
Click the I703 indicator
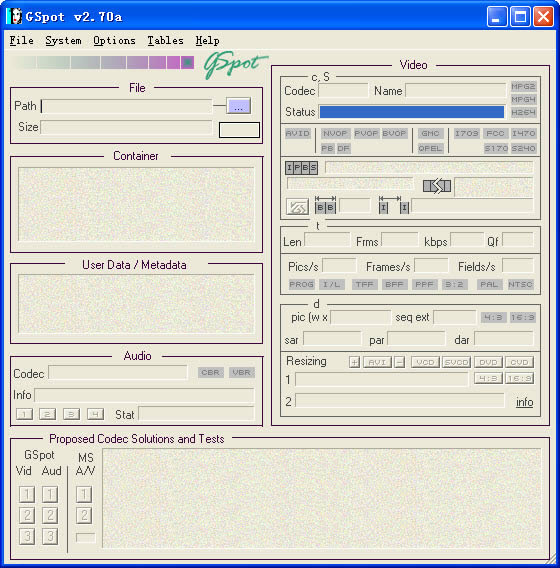pyautogui.click(x=467, y=134)
